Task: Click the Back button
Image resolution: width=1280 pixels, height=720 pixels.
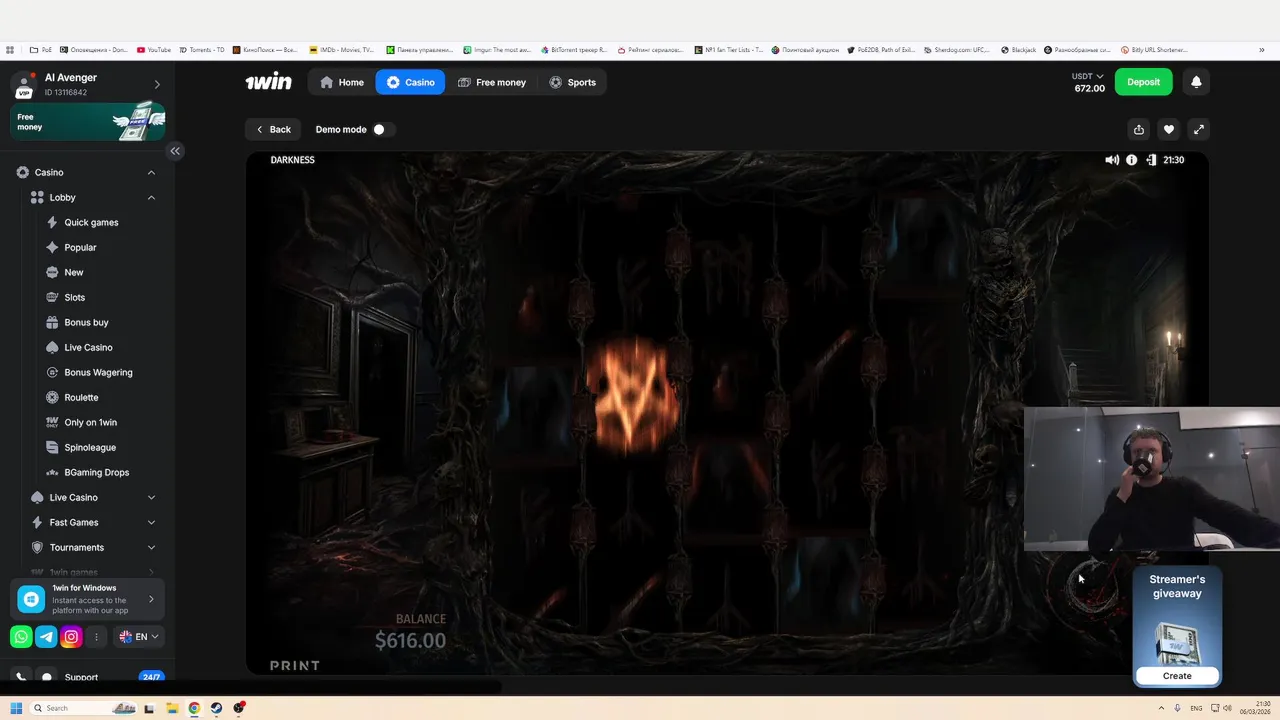Action: tap(273, 129)
